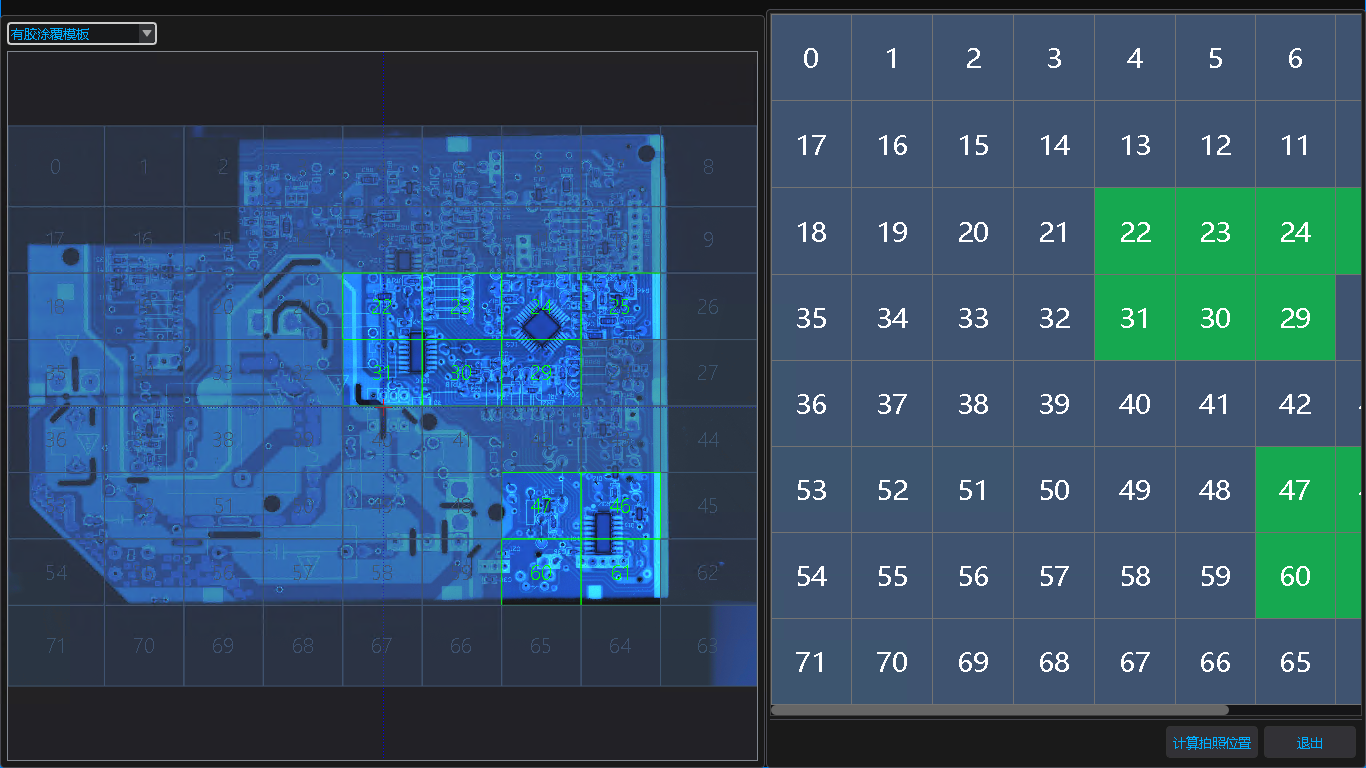The image size is (1366, 768).
Task: Select cell 53 in the number grid
Action: tap(811, 490)
